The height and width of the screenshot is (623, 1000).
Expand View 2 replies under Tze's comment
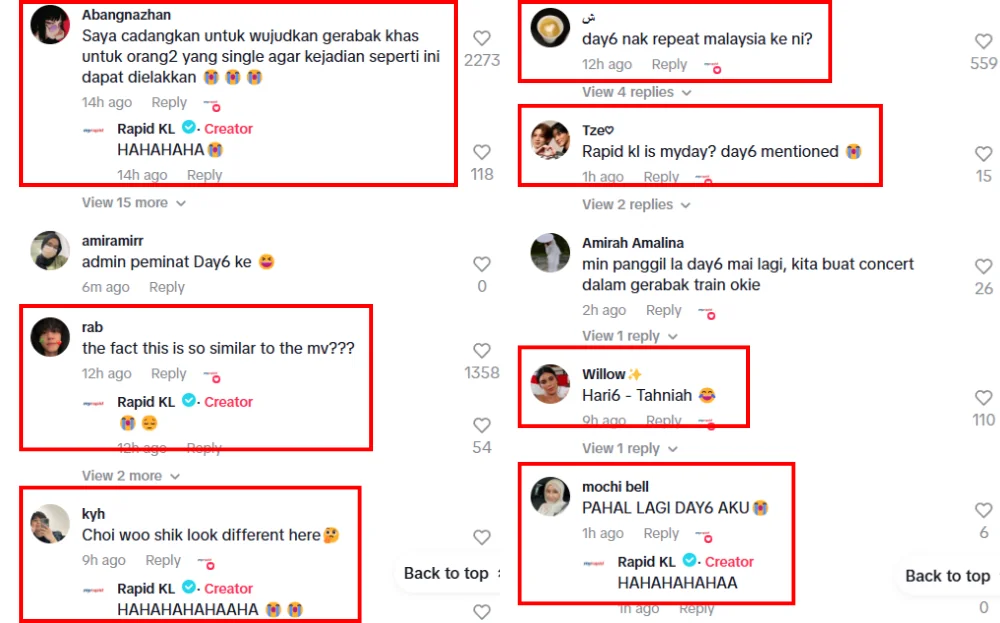(x=636, y=205)
